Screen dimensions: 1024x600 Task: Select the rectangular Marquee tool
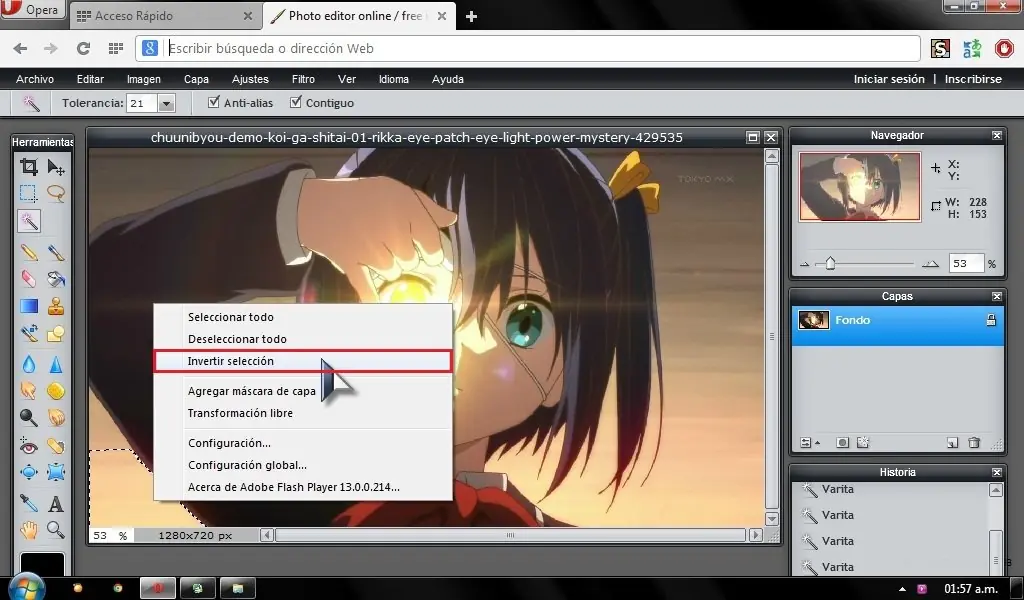(29, 193)
